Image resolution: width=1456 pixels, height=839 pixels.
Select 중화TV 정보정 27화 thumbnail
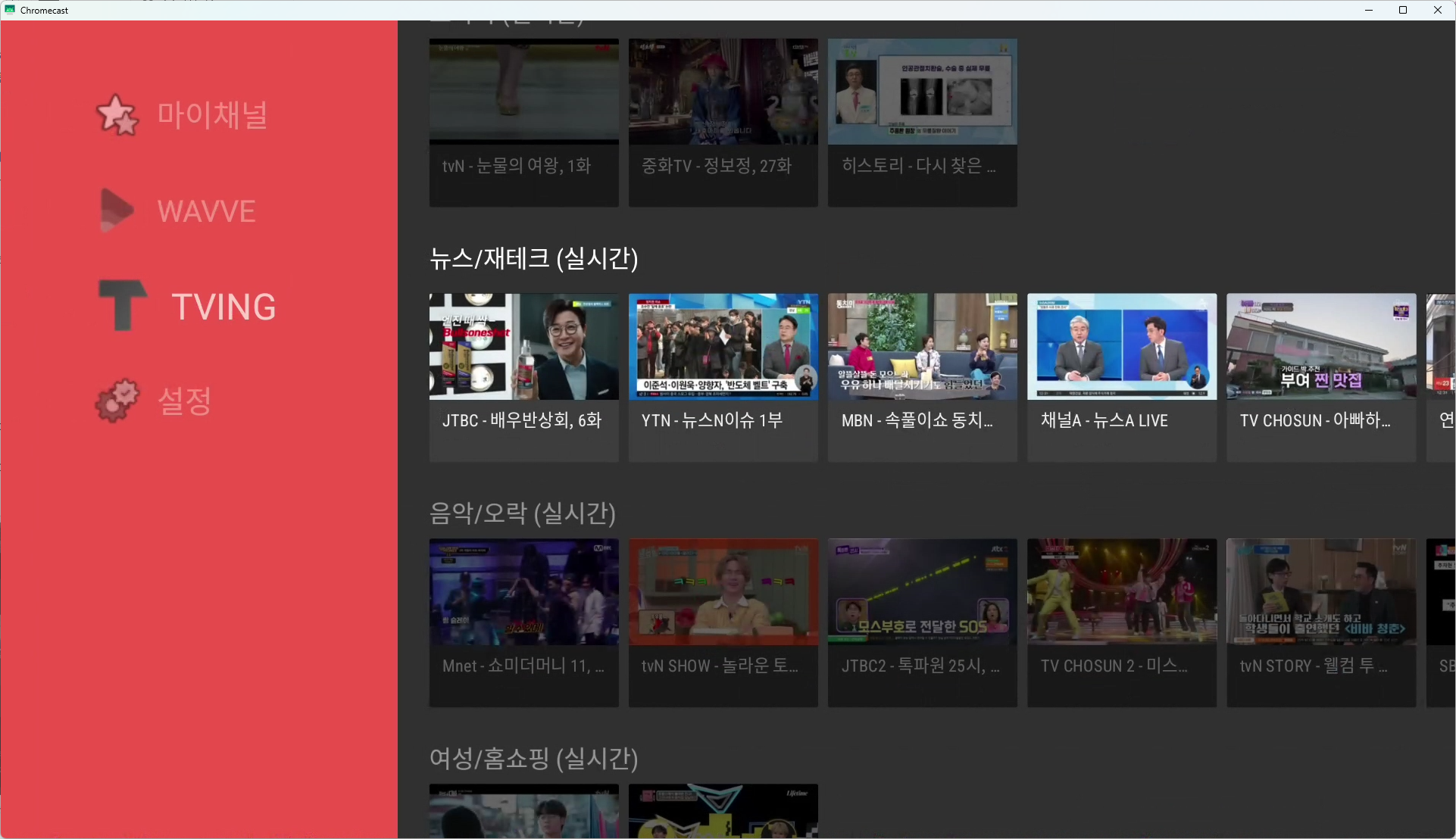pyautogui.click(x=723, y=92)
